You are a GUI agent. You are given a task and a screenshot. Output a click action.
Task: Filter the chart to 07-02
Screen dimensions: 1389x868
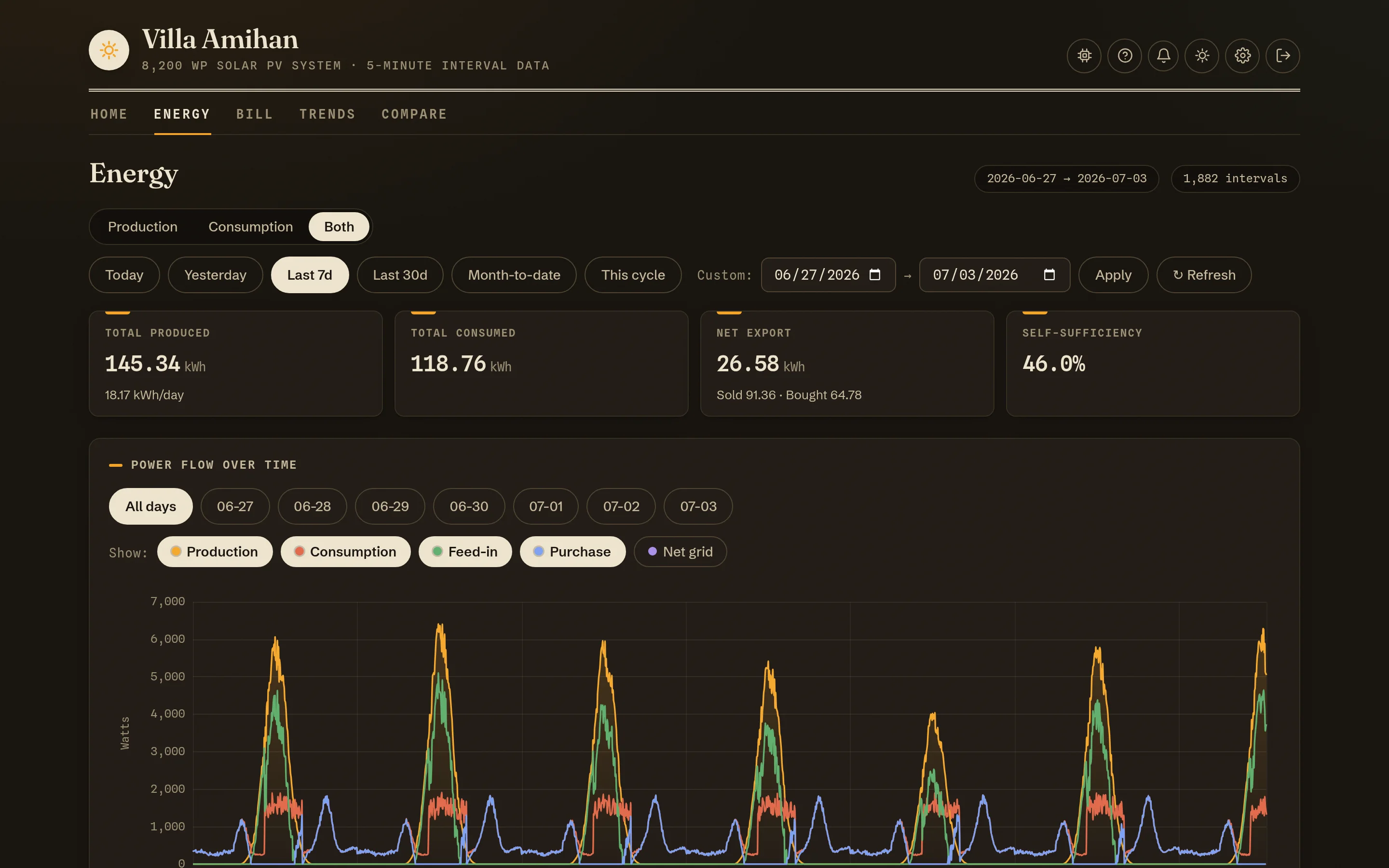[621, 506]
